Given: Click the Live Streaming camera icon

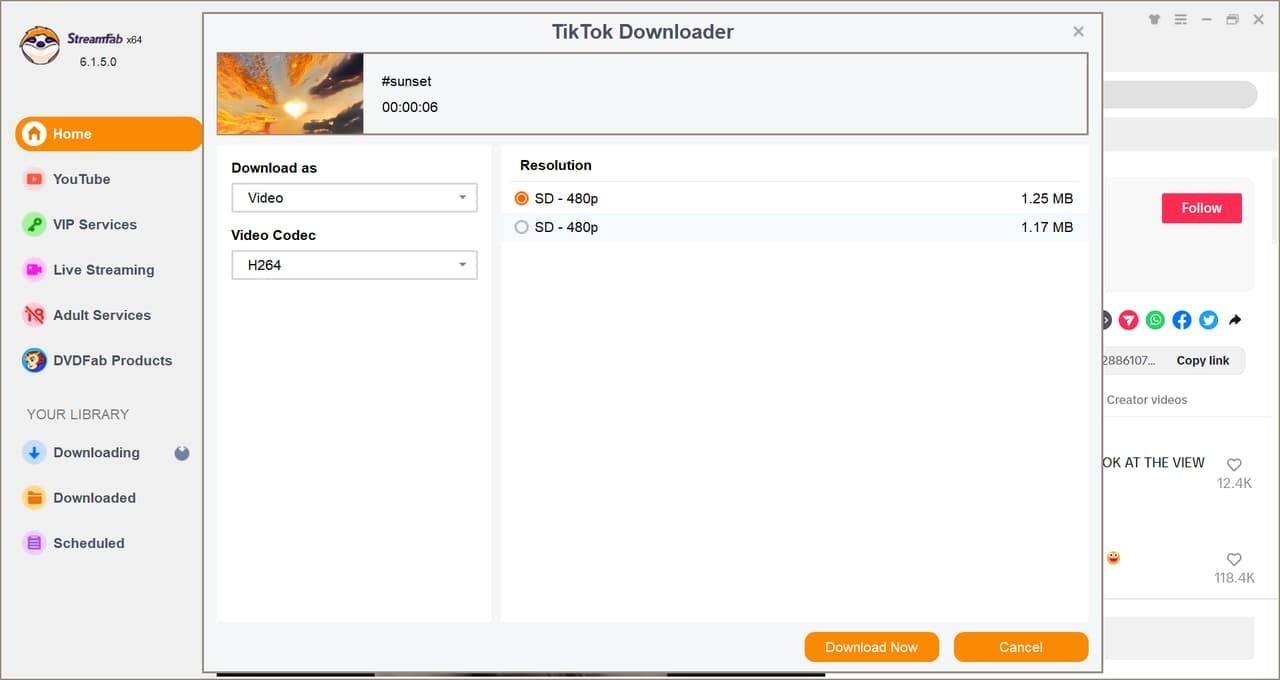Looking at the screenshot, I should 34,270.
